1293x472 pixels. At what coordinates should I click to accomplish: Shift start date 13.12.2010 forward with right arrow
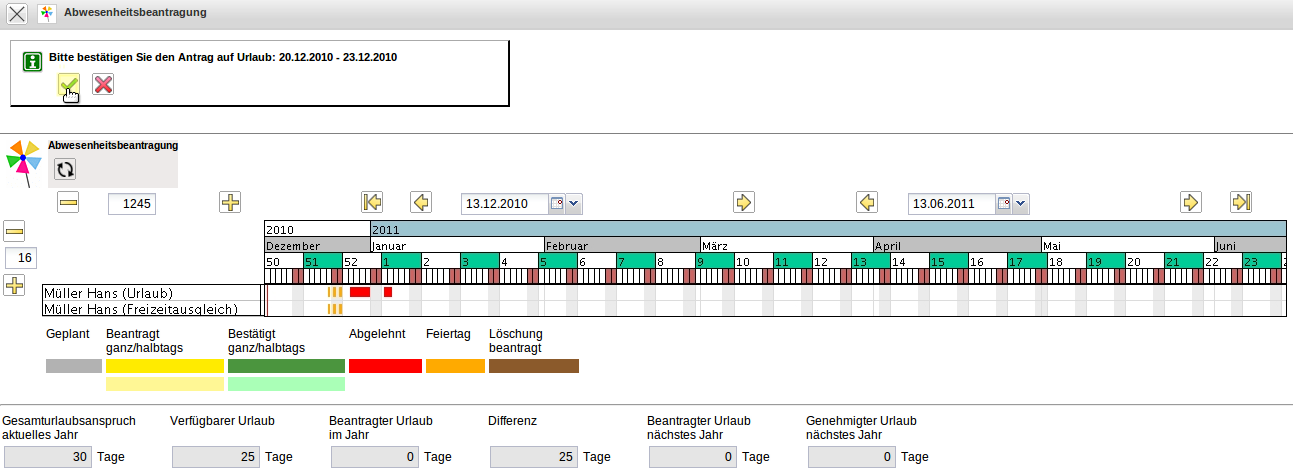coord(743,203)
